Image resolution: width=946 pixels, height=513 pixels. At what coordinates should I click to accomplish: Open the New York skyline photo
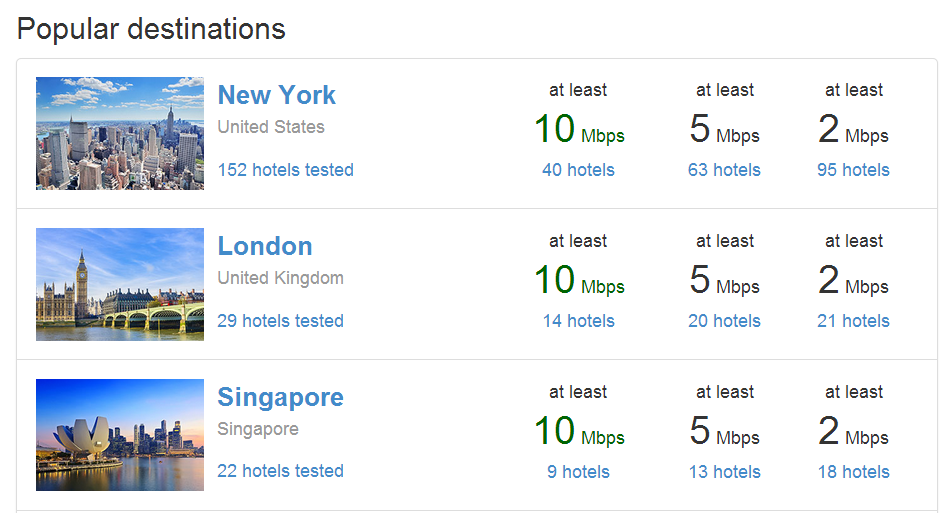pyautogui.click(x=120, y=133)
